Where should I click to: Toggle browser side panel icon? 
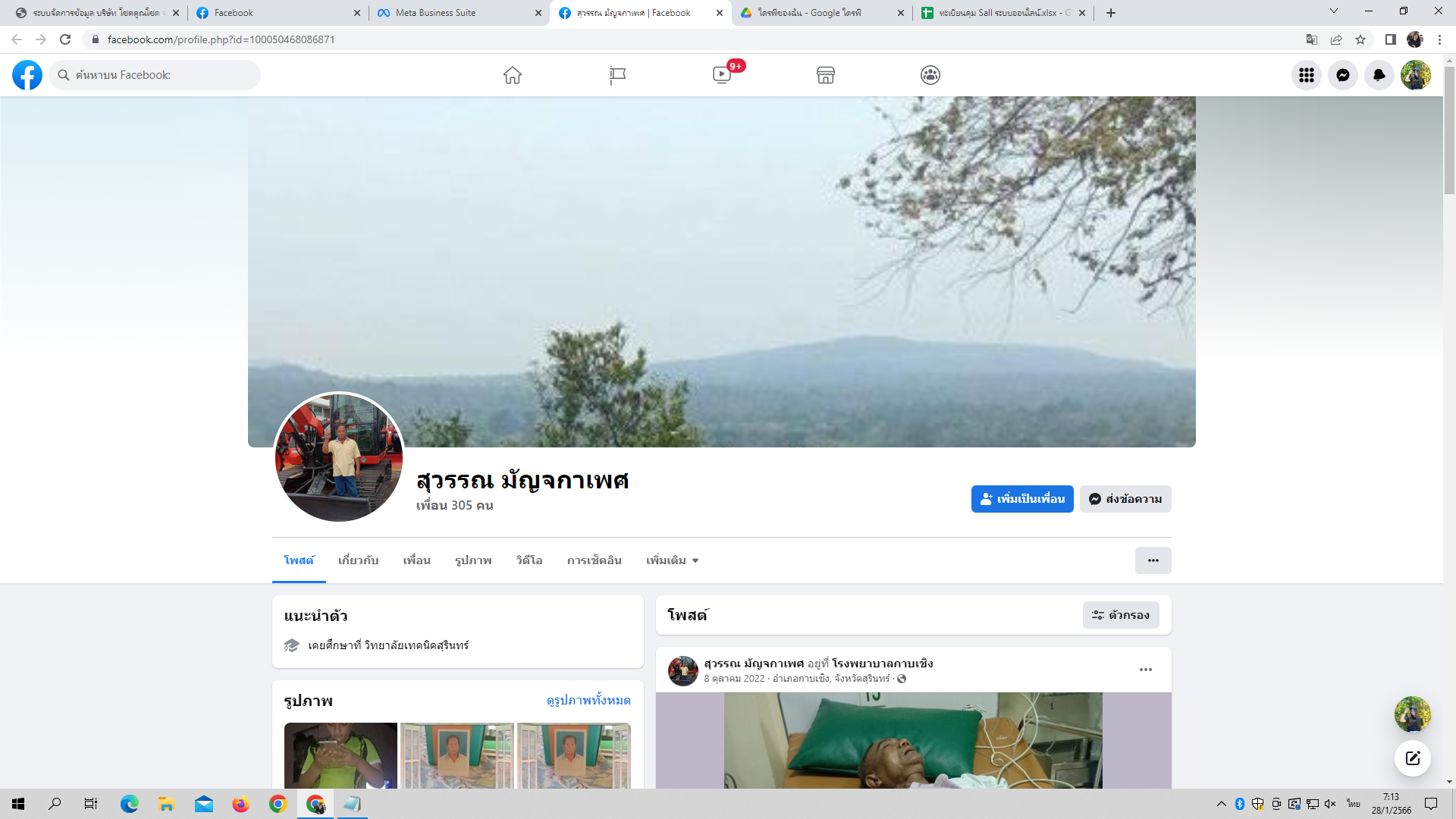pos(1391,39)
